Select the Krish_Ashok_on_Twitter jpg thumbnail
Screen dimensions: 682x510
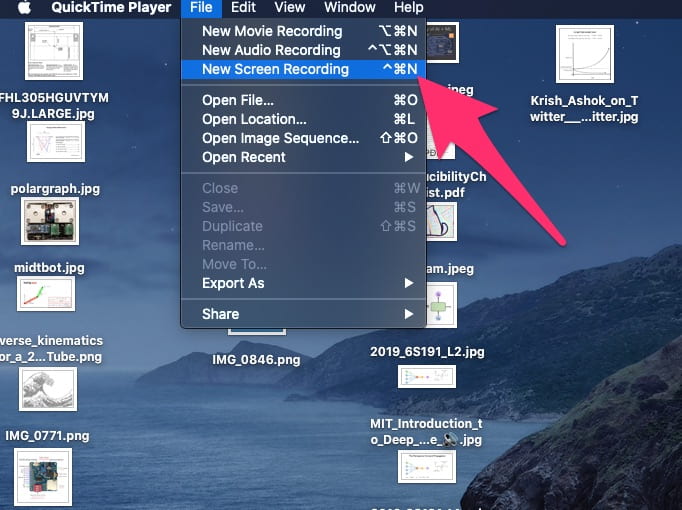coord(585,54)
